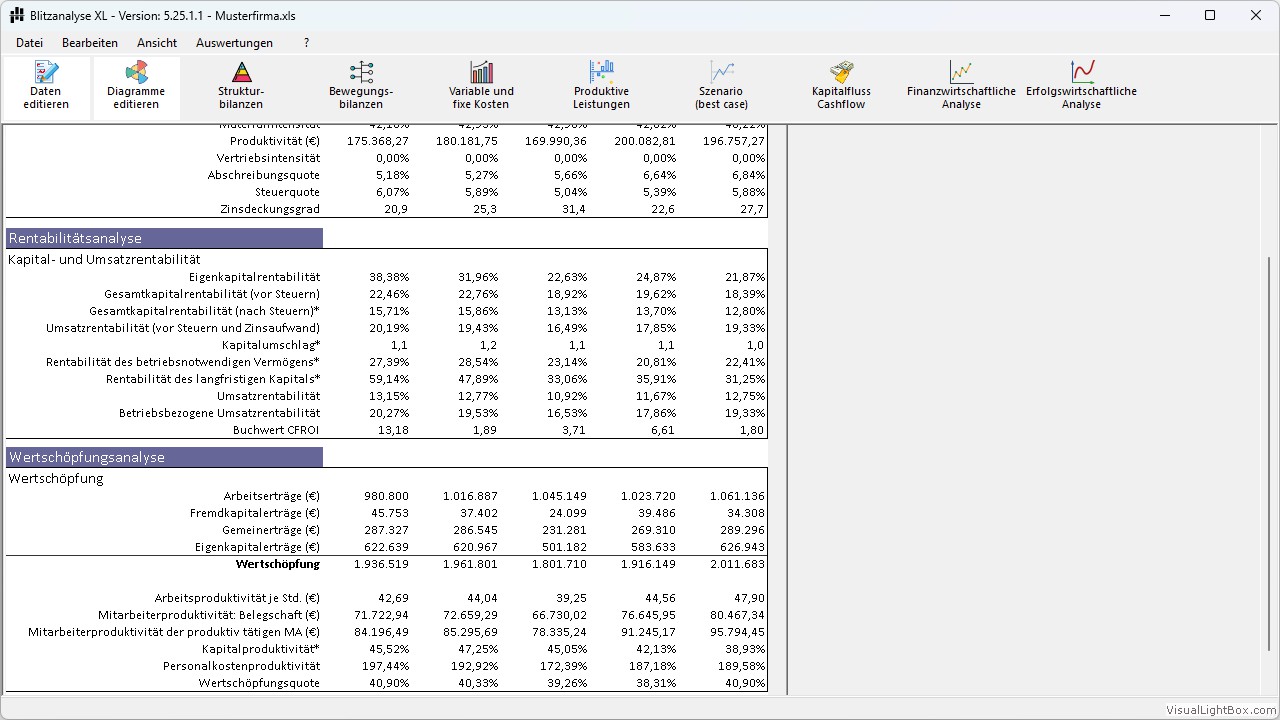The width and height of the screenshot is (1280, 720).
Task: Click Rentabilität des langfristigen Kapitals* label
Action: (213, 379)
